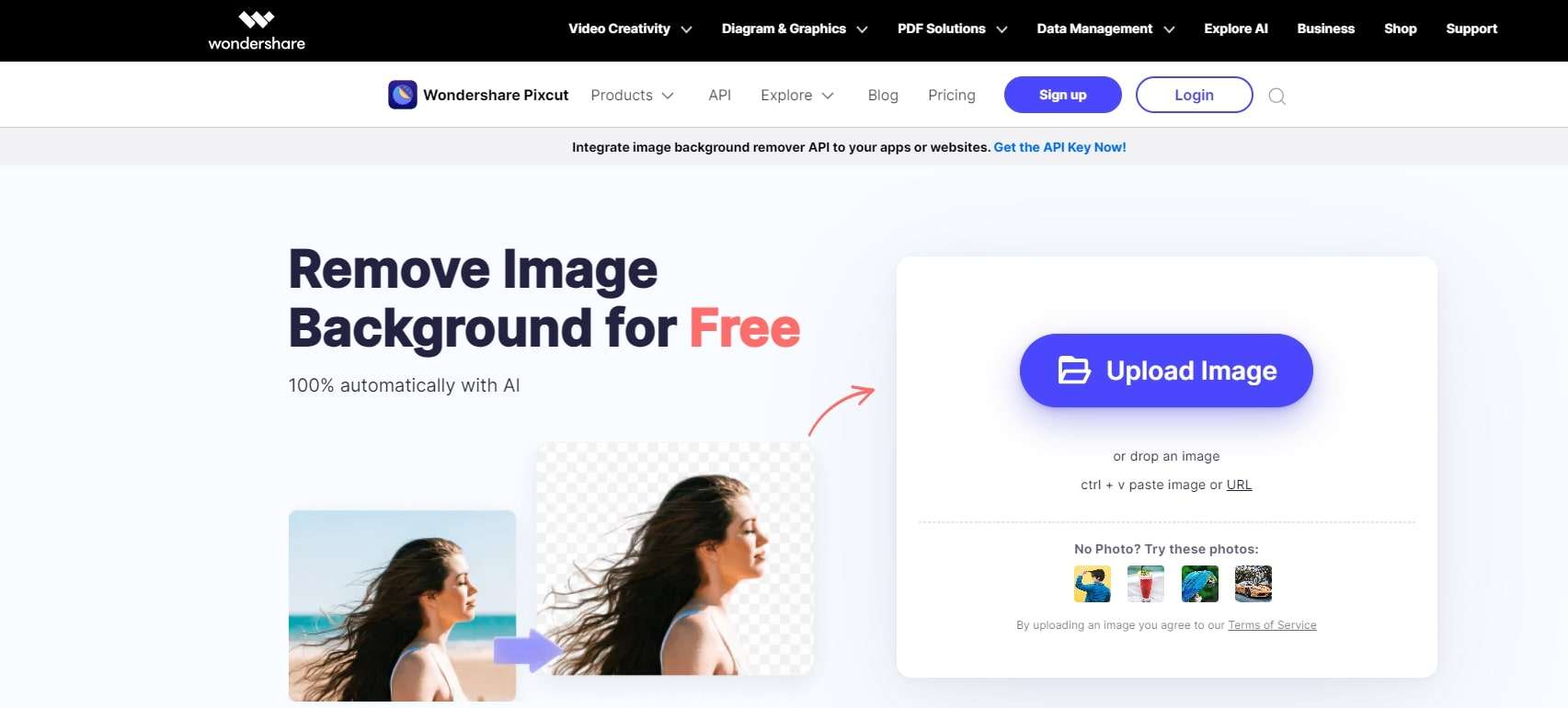Open the Get the API Key Now link
1568x708 pixels.
tap(1059, 147)
